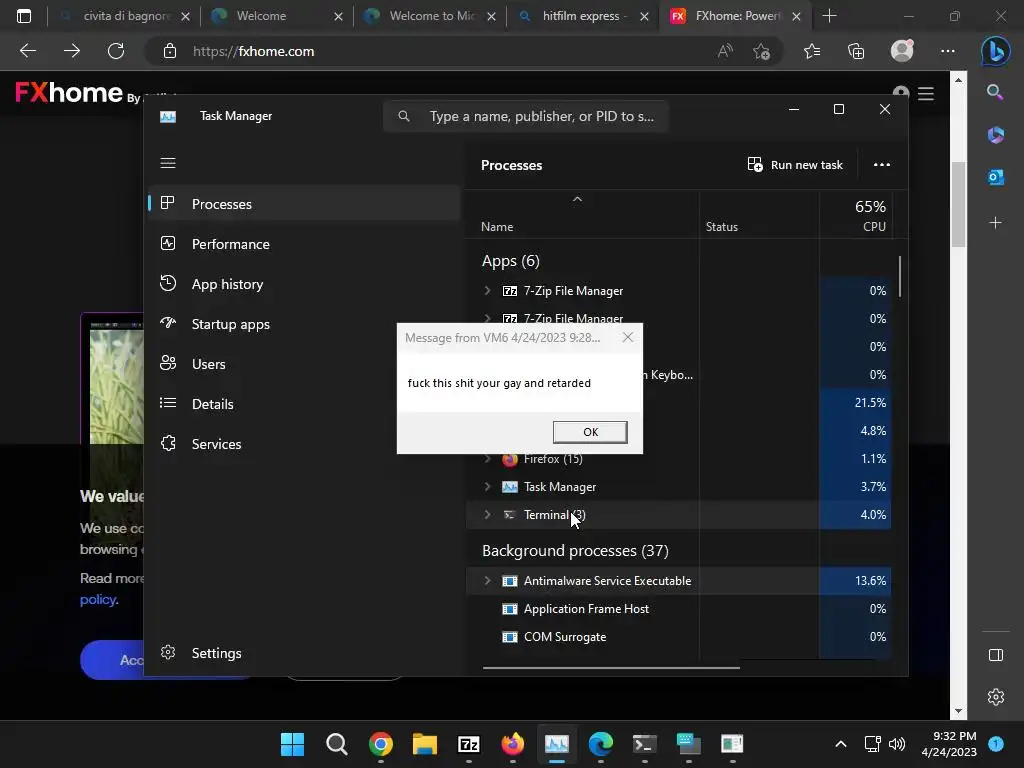Open Firefox from the taskbar
1024x768 pixels.
(x=513, y=744)
